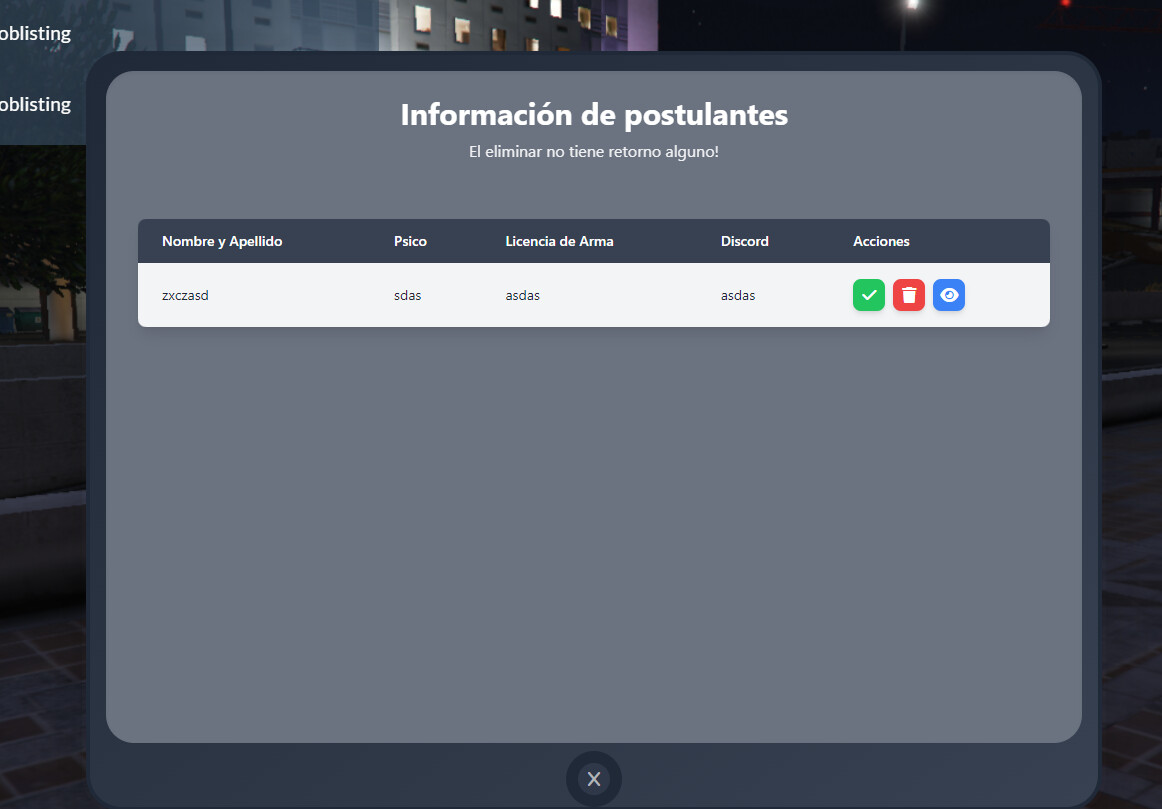Click the Acciones column header

(881, 241)
